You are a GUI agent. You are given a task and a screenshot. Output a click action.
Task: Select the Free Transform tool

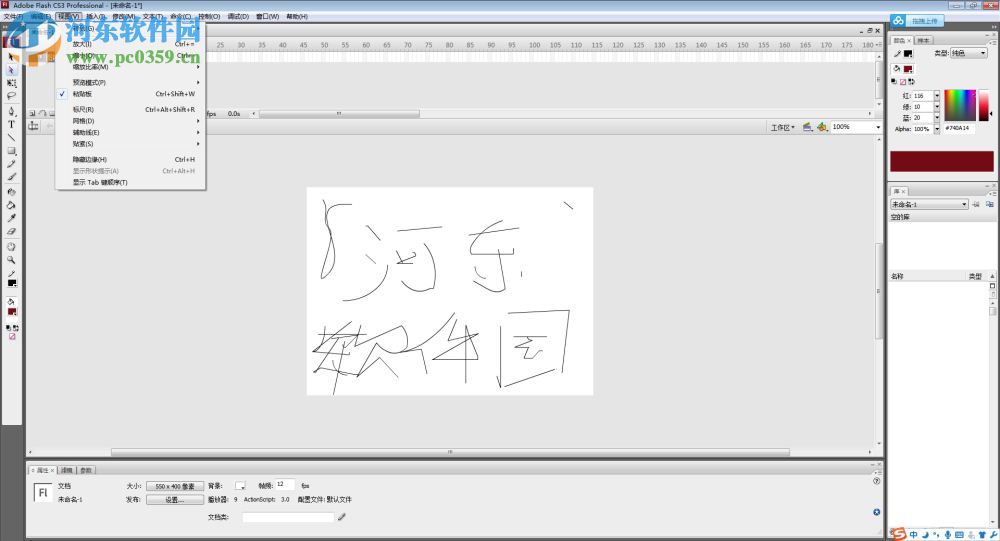[x=11, y=84]
